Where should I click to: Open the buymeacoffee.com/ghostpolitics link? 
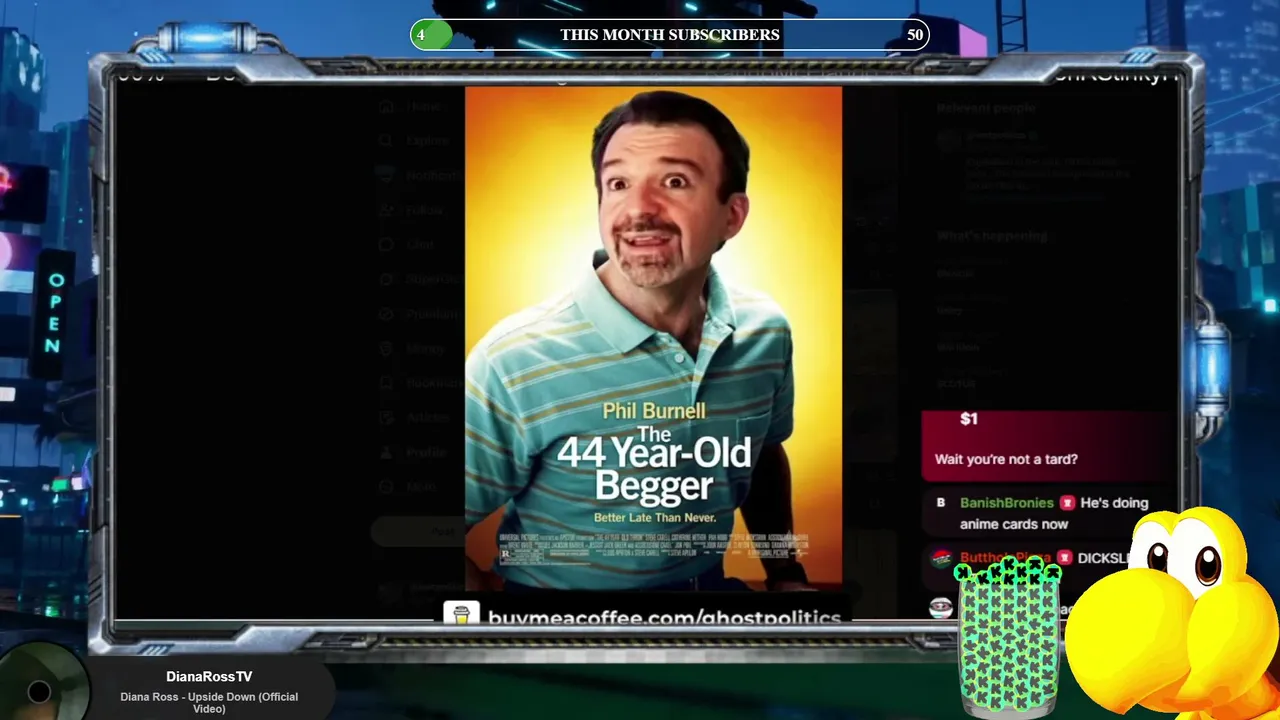tap(664, 617)
